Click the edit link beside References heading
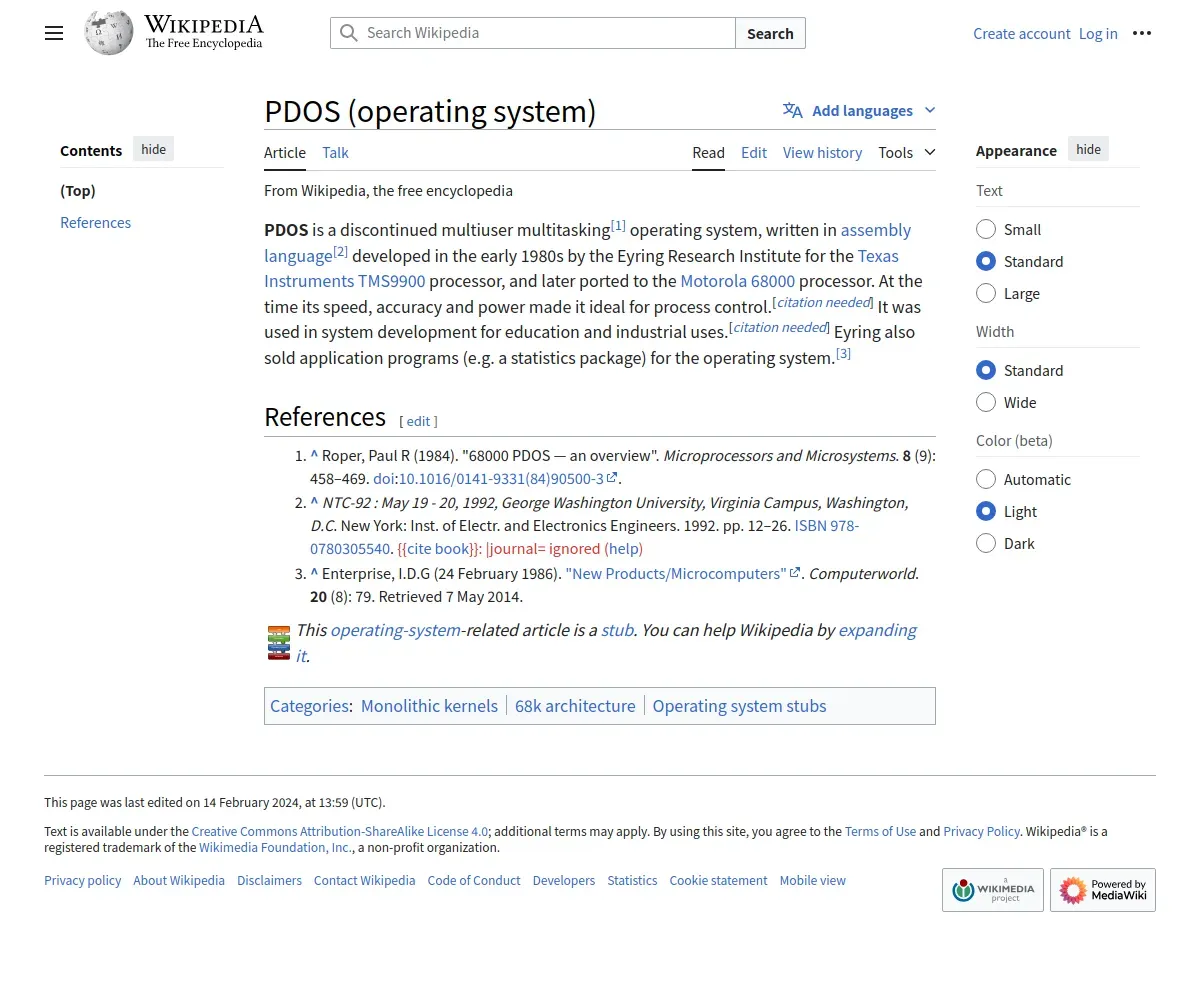Viewport: 1200px width, 1001px height. [x=418, y=421]
